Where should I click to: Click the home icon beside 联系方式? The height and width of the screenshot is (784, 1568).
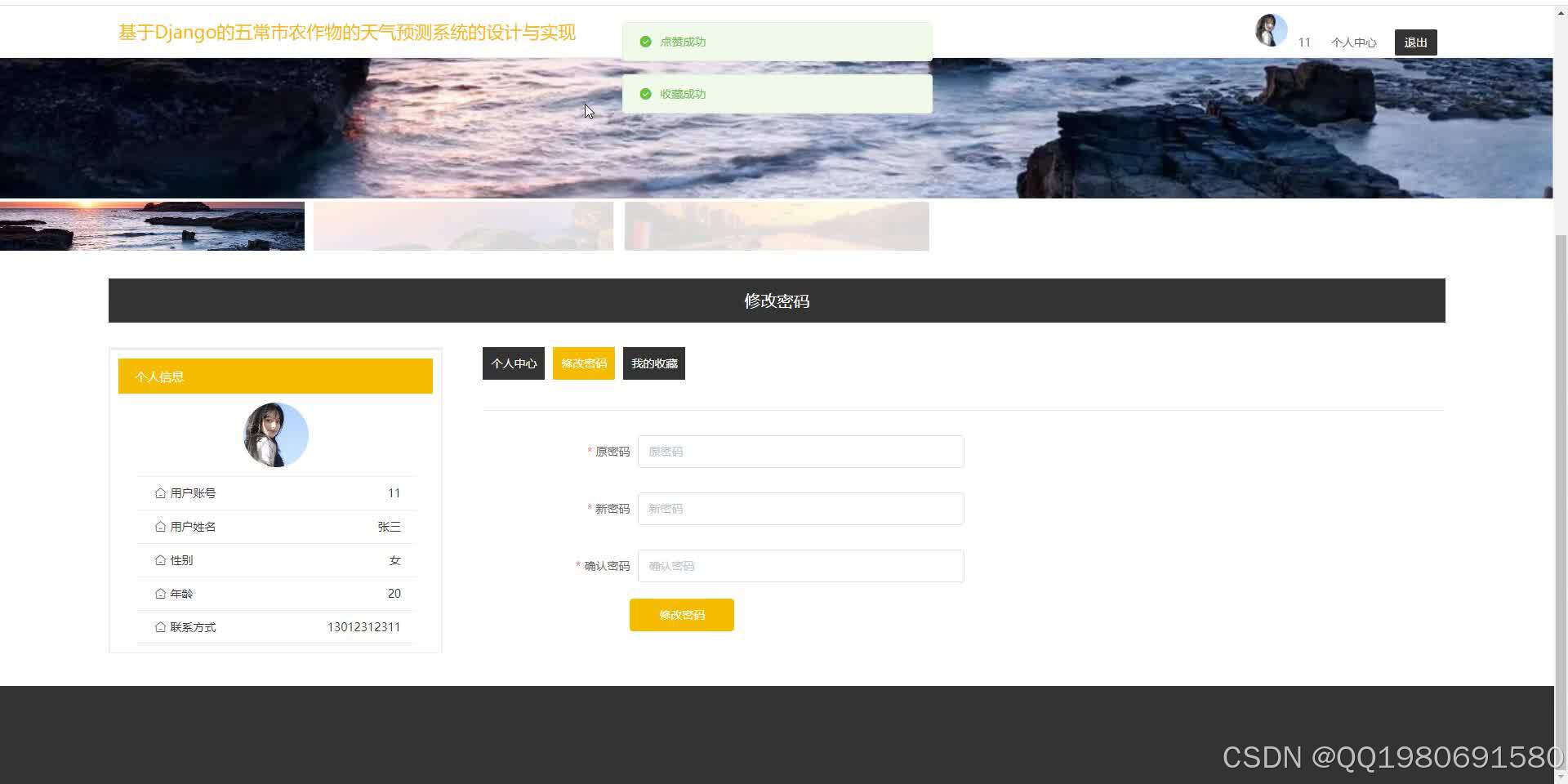tap(160, 627)
